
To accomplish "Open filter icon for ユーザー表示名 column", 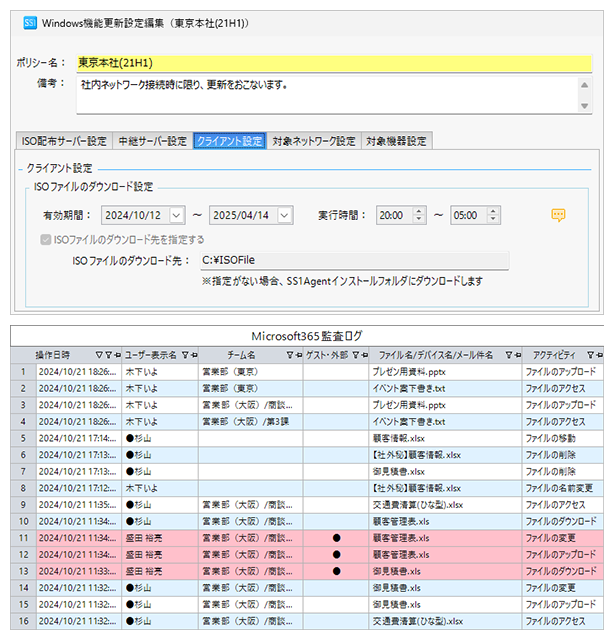I will point(185,355).
